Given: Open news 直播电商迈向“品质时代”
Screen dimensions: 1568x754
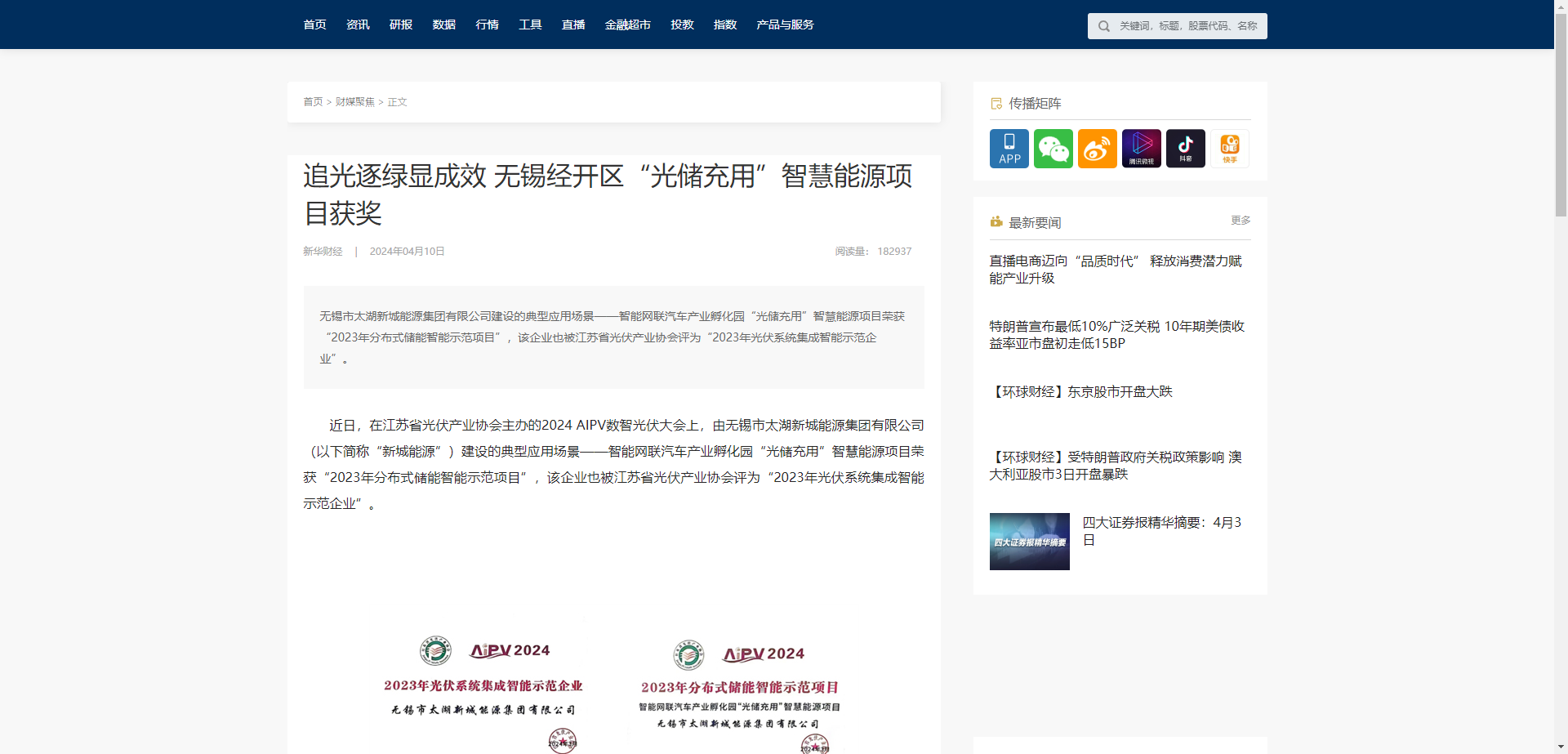Looking at the screenshot, I should [1116, 270].
